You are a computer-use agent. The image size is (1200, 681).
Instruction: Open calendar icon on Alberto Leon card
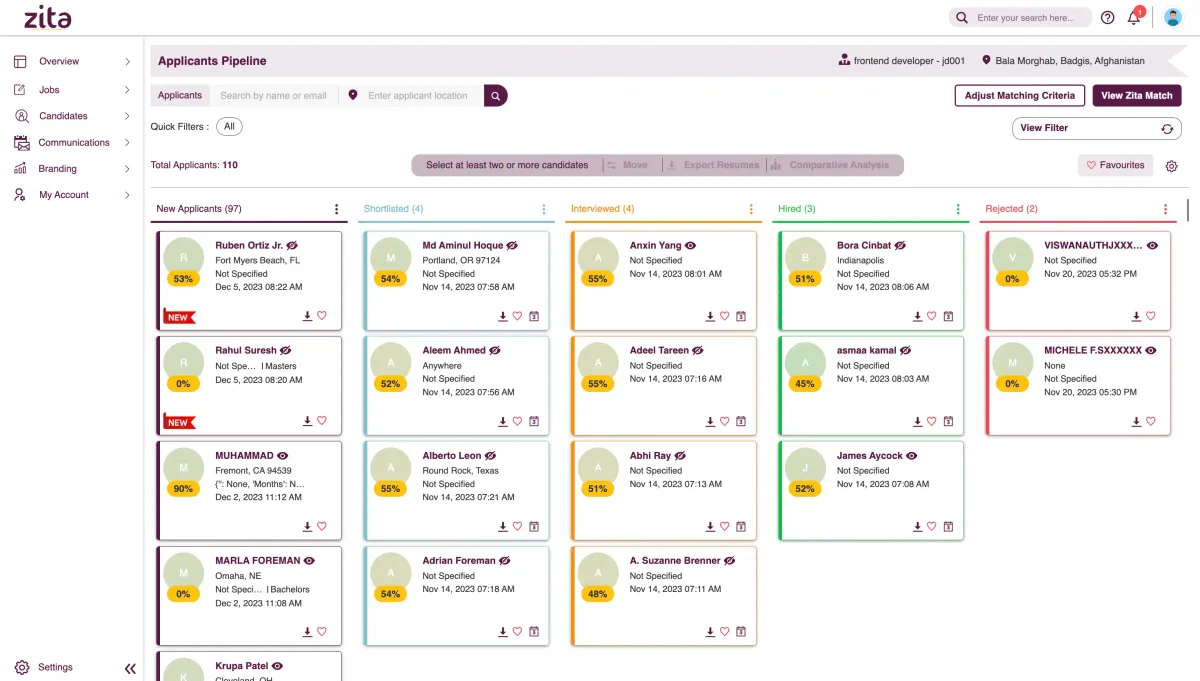pos(534,526)
